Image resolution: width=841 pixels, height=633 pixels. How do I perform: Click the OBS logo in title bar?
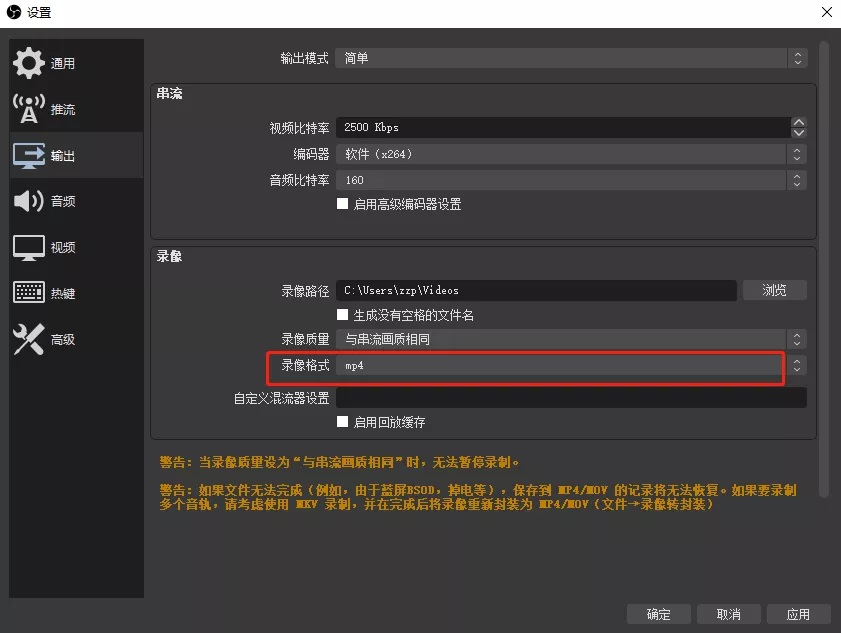[14, 12]
